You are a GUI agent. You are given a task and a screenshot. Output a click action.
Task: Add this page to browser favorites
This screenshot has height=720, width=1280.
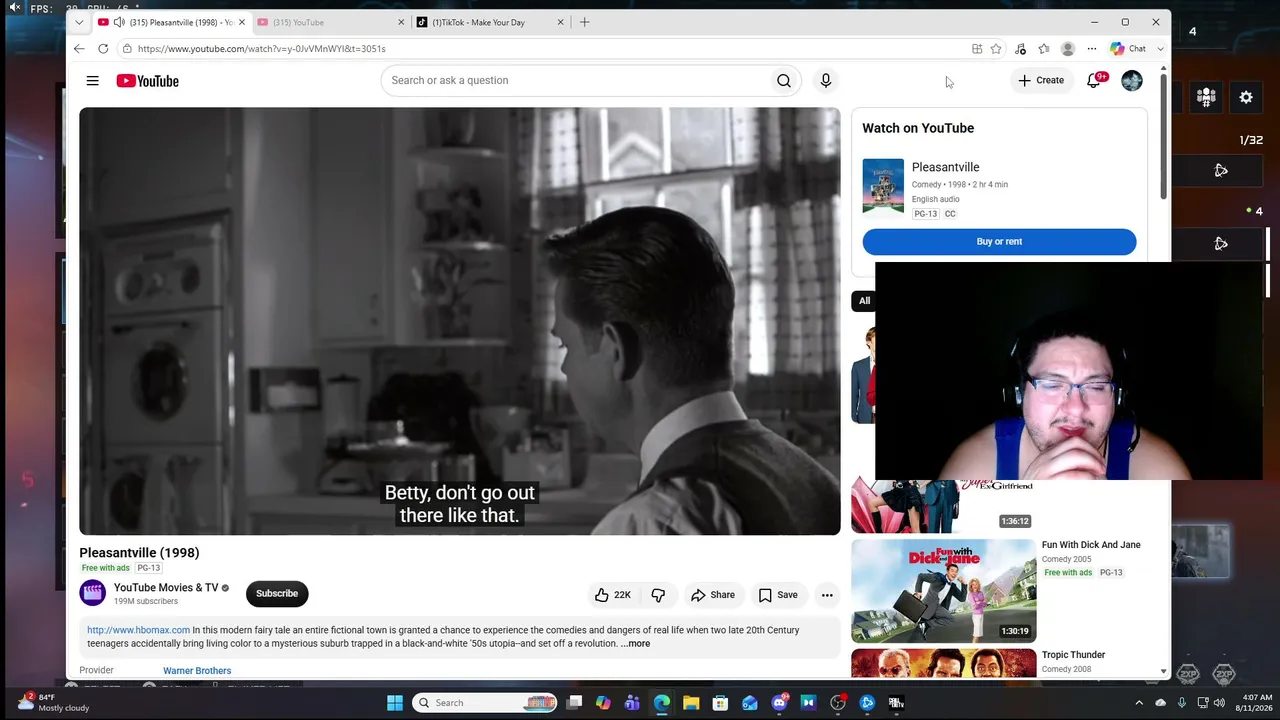coord(996,48)
